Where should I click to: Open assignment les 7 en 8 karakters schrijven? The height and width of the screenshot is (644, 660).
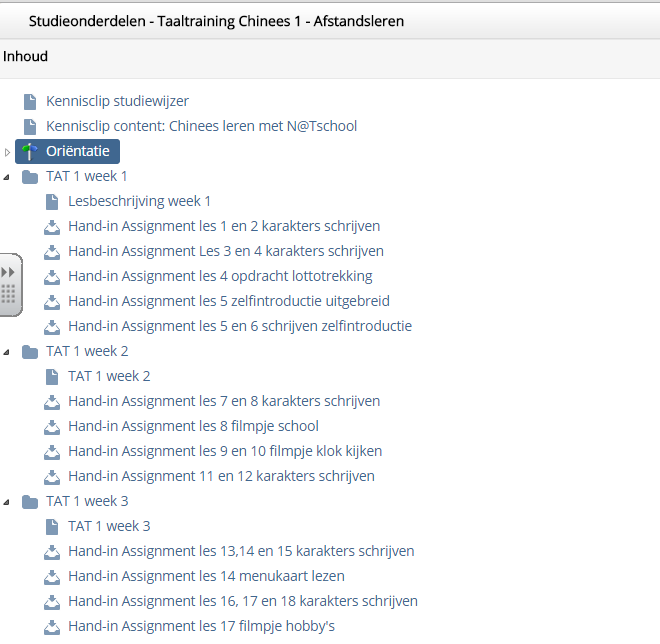[224, 401]
